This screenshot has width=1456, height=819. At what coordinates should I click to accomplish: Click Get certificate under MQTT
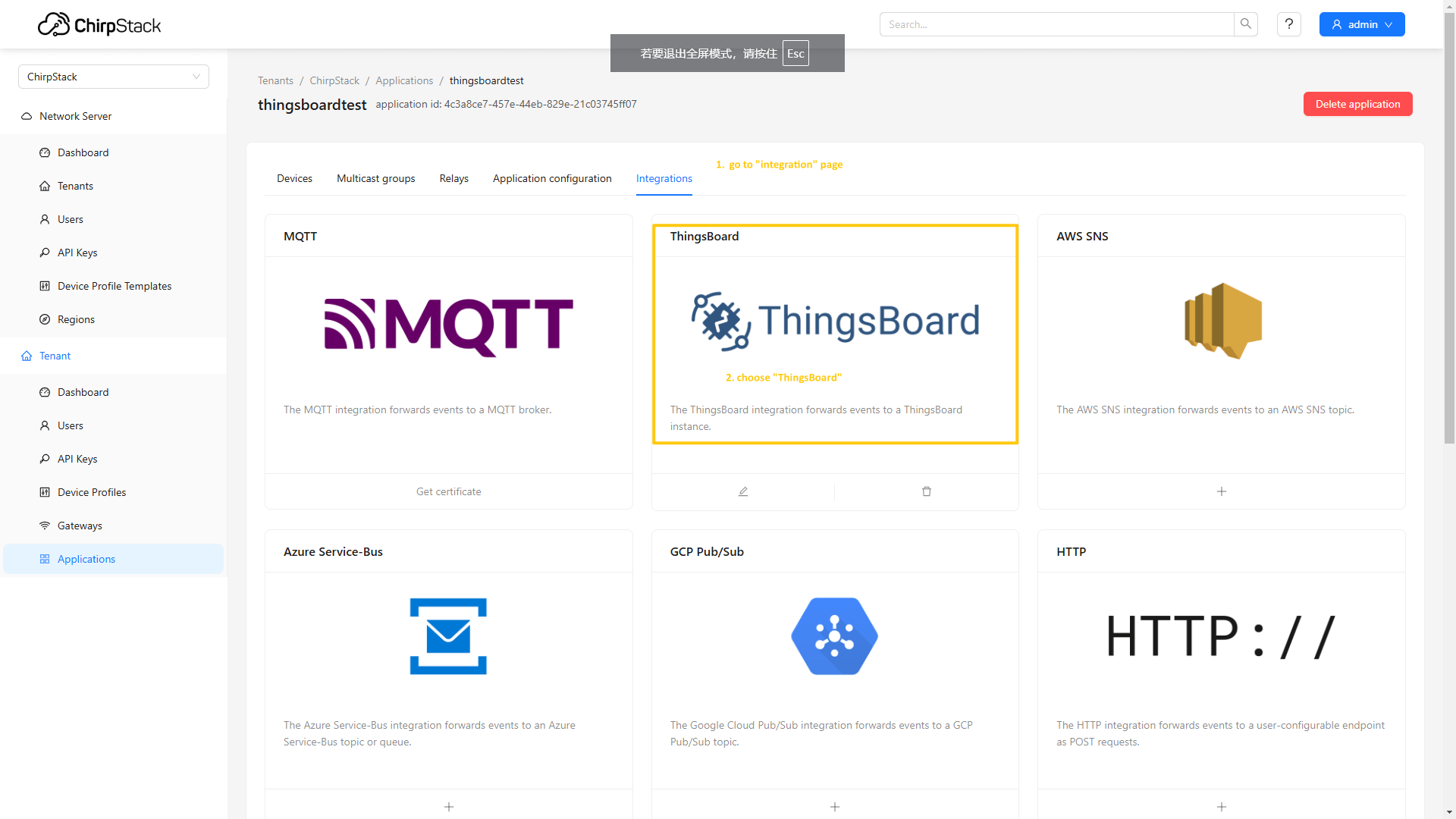448,491
